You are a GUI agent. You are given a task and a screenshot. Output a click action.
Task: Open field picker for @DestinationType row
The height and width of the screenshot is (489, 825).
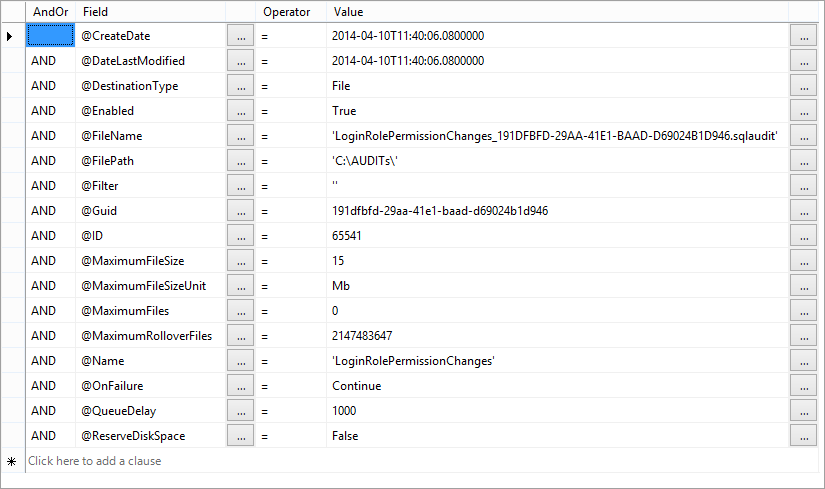pos(240,86)
